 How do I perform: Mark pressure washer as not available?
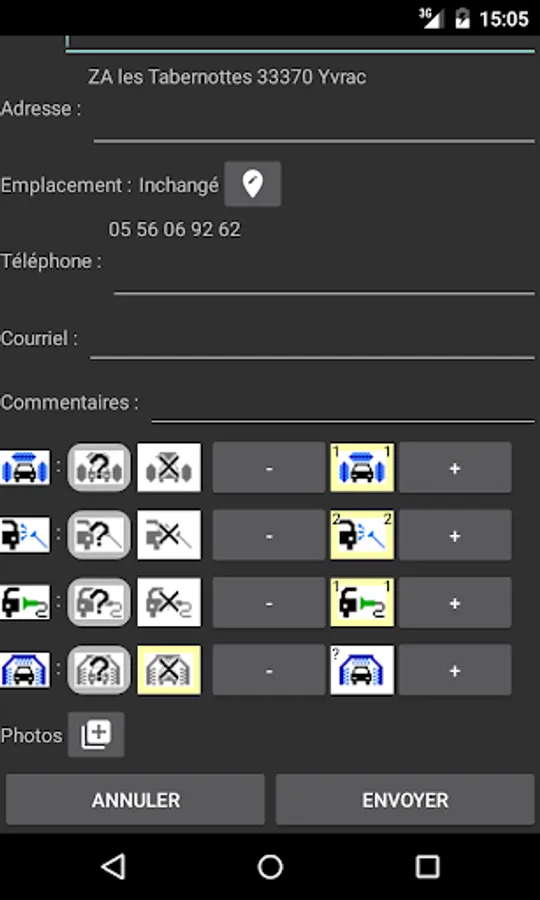pyautogui.click(x=169, y=535)
